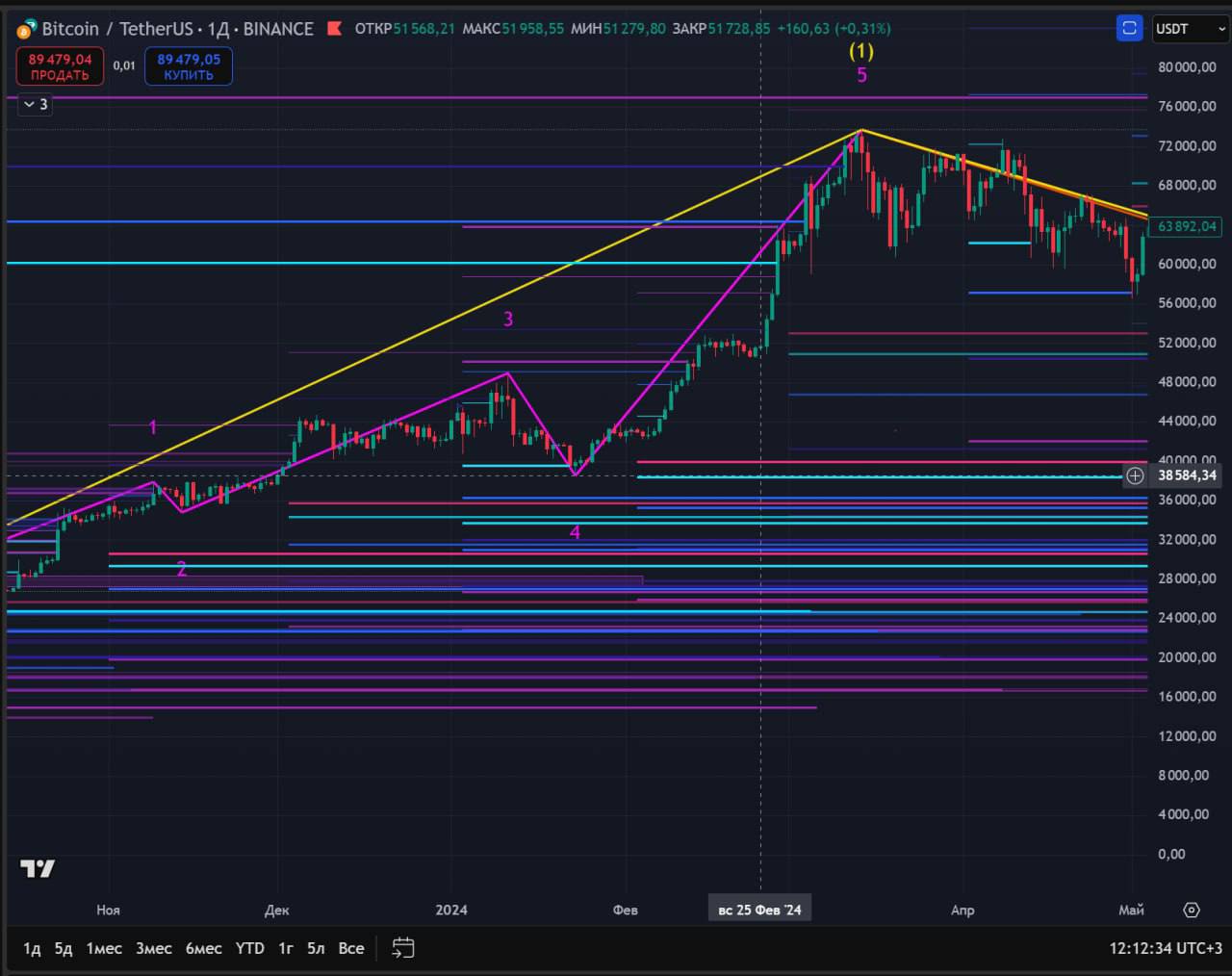Click the plus icon at price 38 584,34

1136,475
